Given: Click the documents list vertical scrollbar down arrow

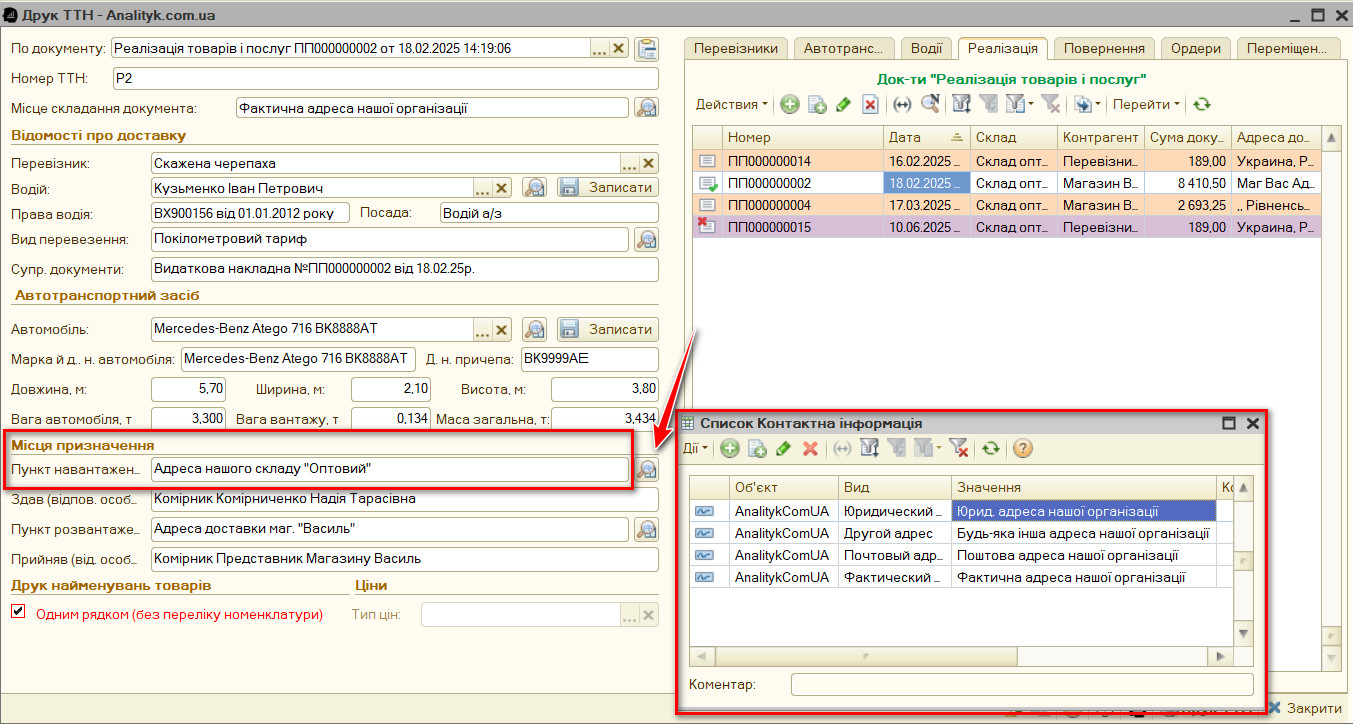Looking at the screenshot, I should [1331, 658].
